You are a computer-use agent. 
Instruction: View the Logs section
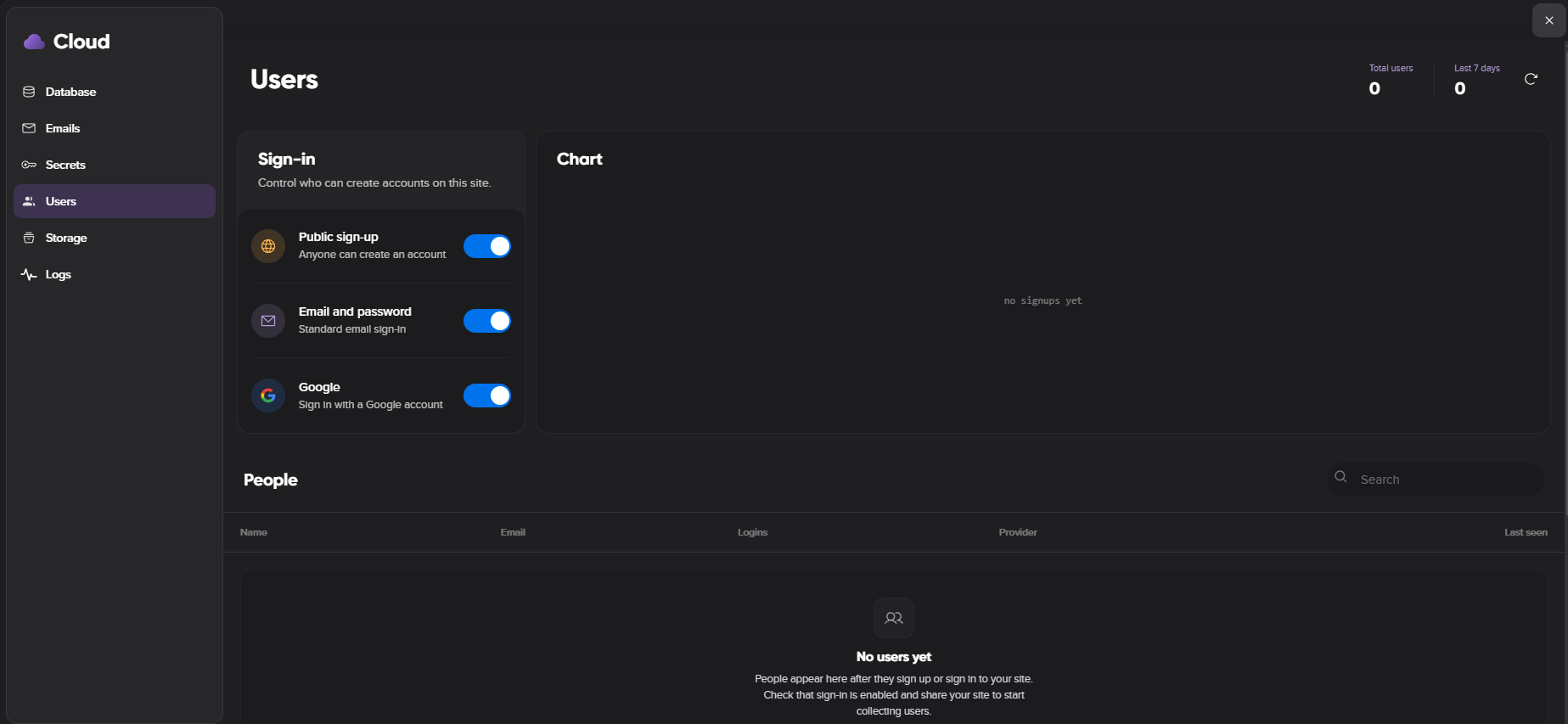coord(115,274)
